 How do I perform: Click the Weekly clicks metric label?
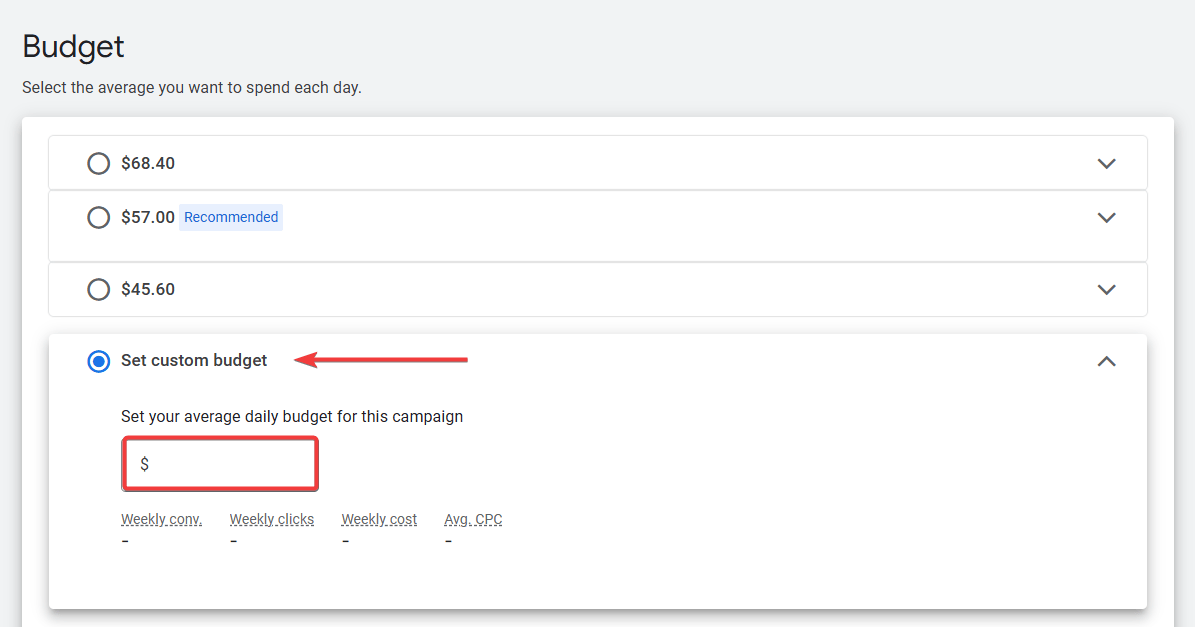pos(271,519)
